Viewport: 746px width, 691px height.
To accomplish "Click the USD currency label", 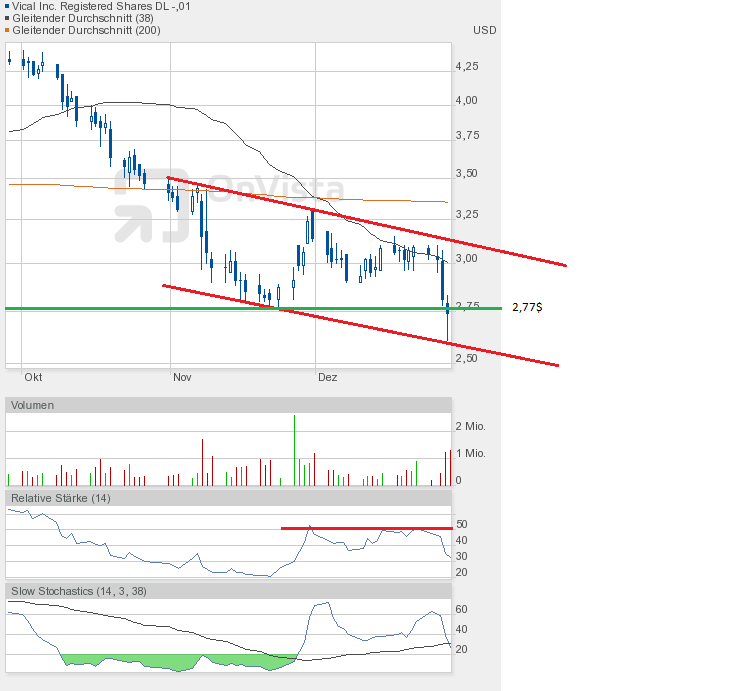I will 484,30.
